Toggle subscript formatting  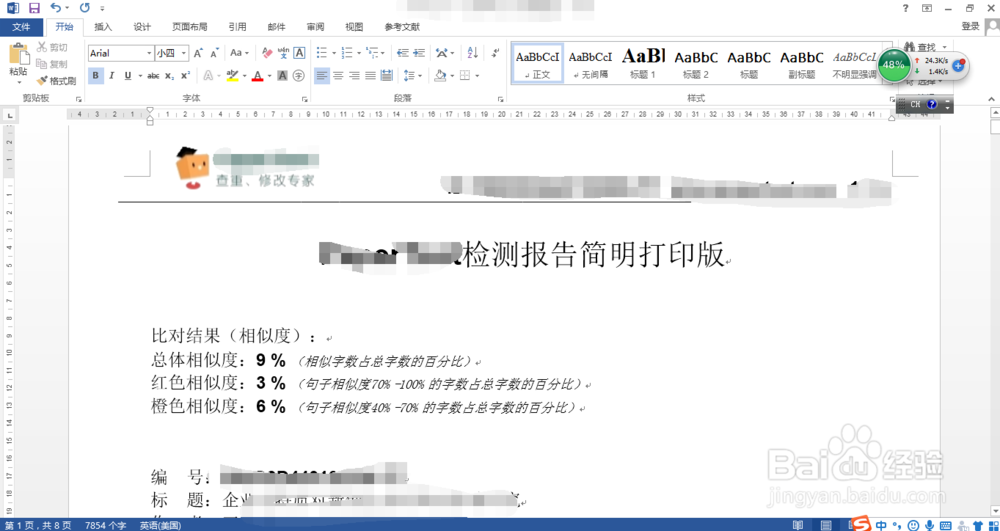pyautogui.click(x=169, y=76)
